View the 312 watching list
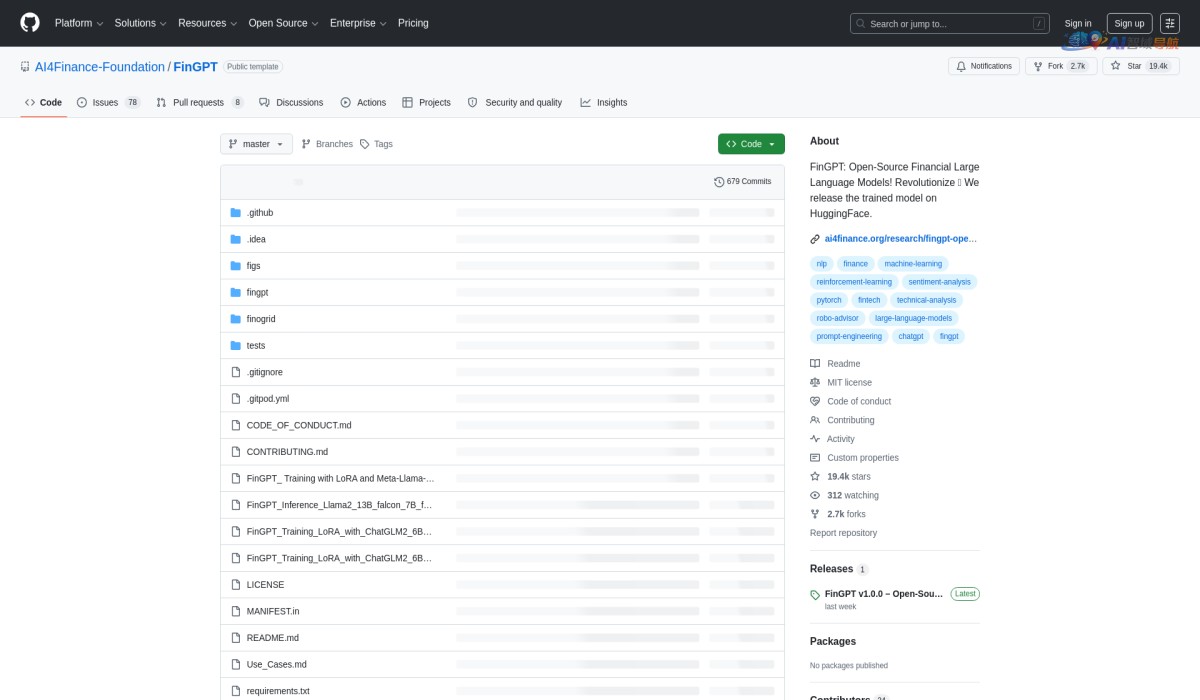This screenshot has width=1200, height=700. click(x=853, y=495)
